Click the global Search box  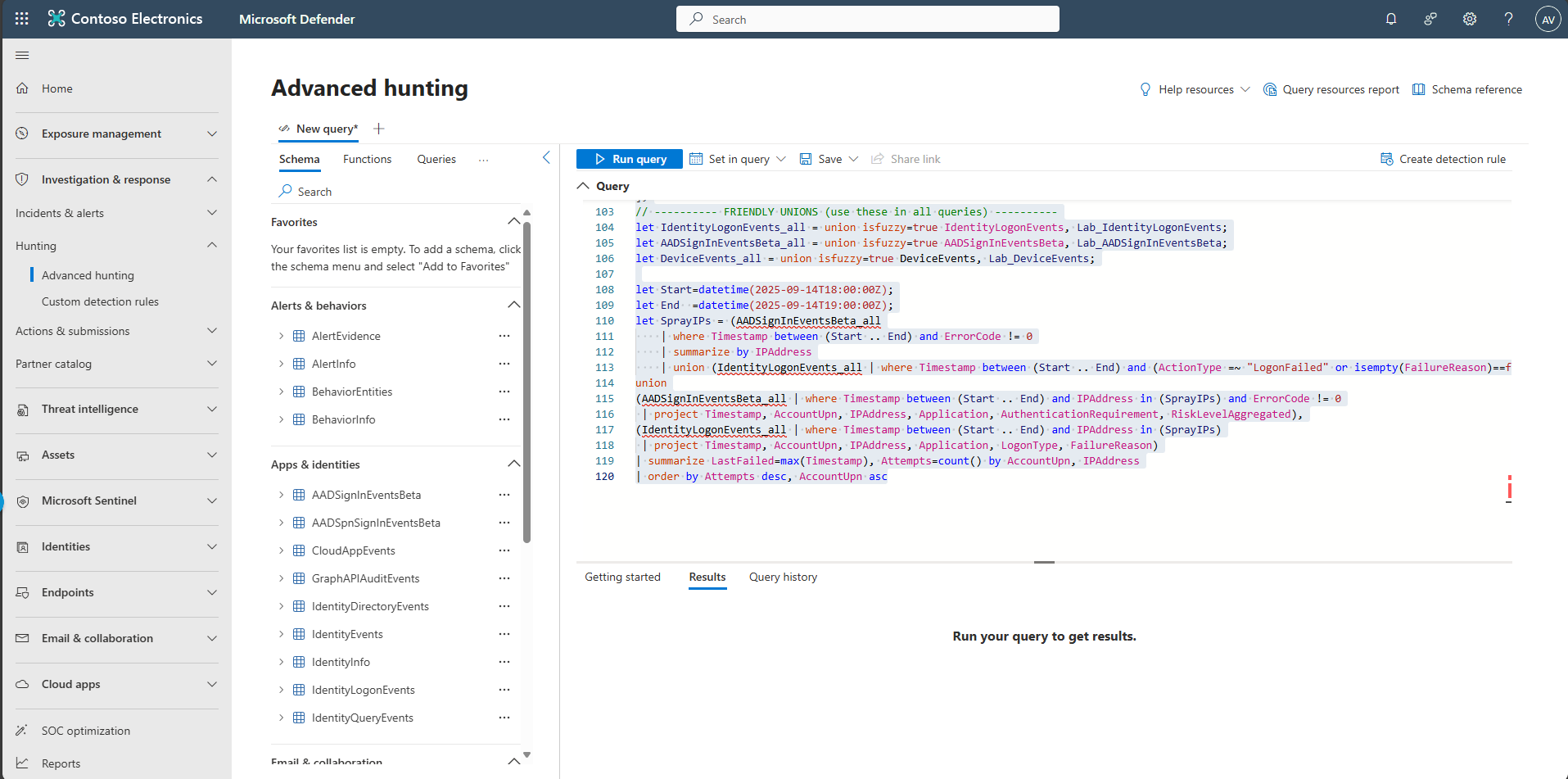[868, 19]
